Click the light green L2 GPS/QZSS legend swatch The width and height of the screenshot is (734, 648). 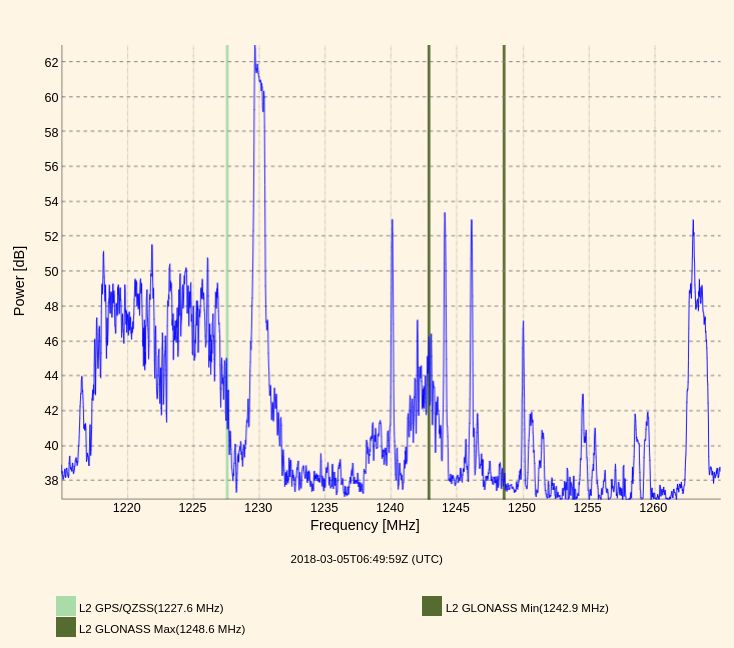tap(66, 606)
